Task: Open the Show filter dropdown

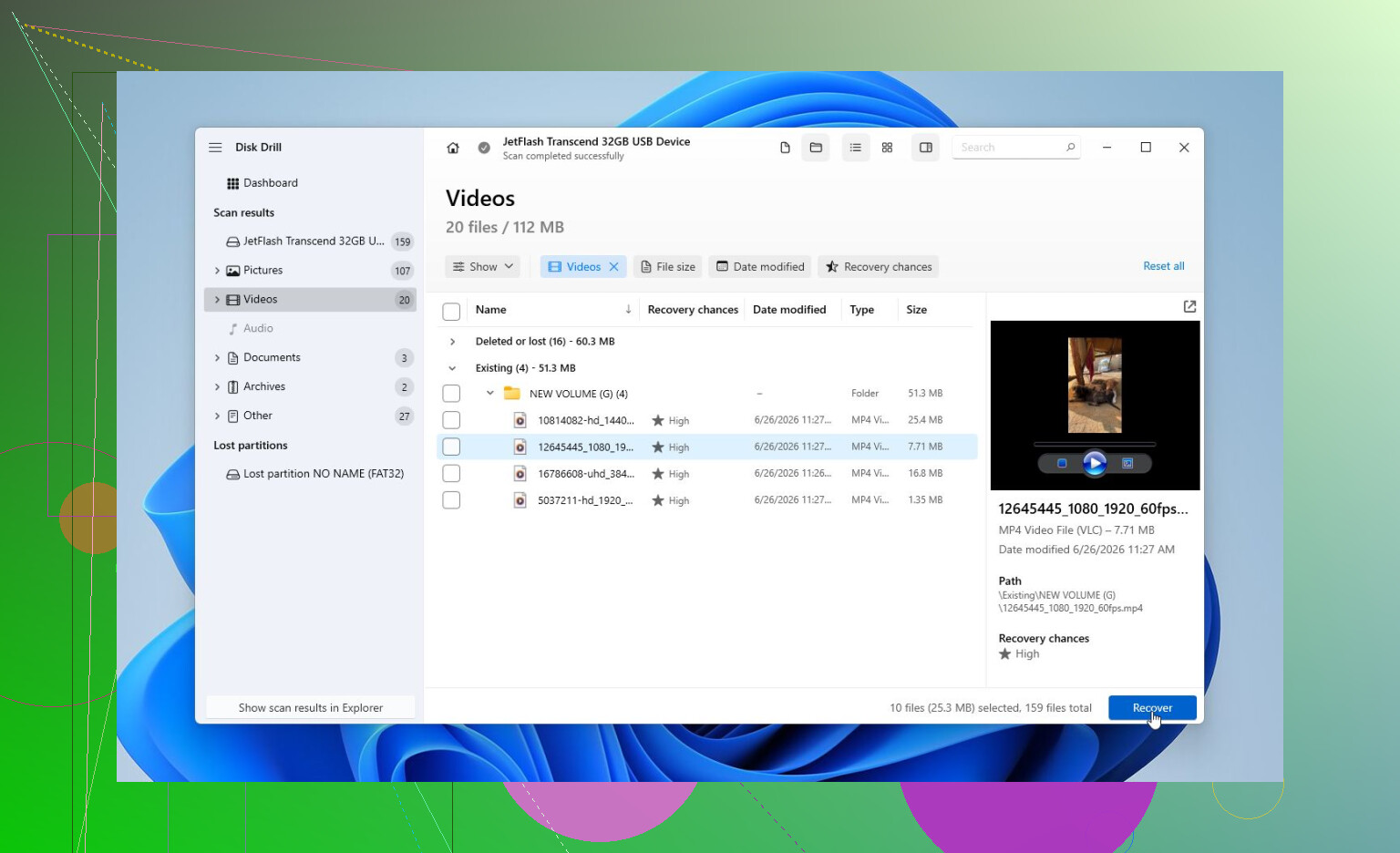Action: pyautogui.click(x=483, y=267)
